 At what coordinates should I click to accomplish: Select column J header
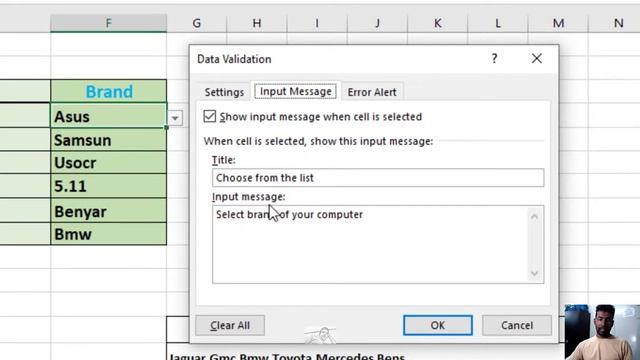tap(377, 23)
